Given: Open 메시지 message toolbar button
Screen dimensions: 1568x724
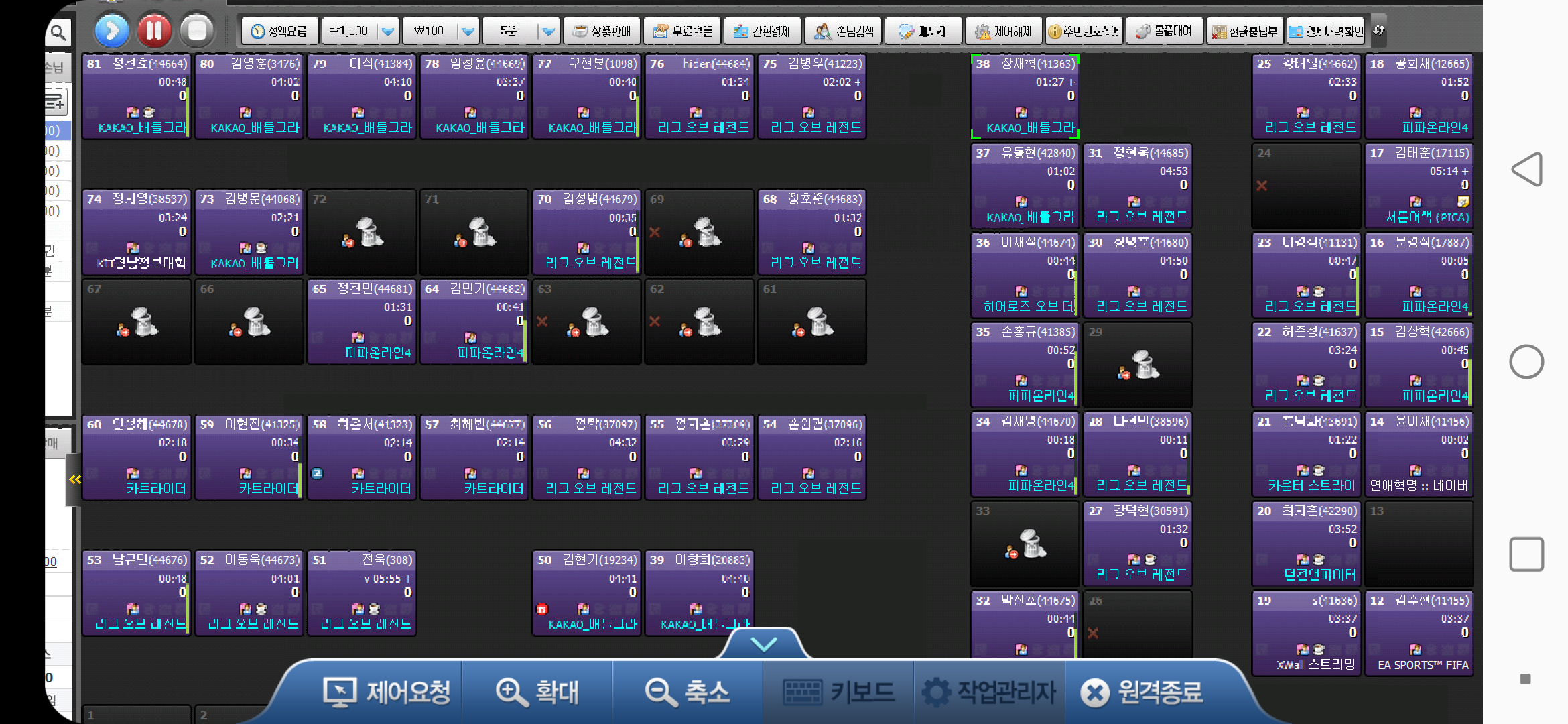Looking at the screenshot, I should click(923, 31).
